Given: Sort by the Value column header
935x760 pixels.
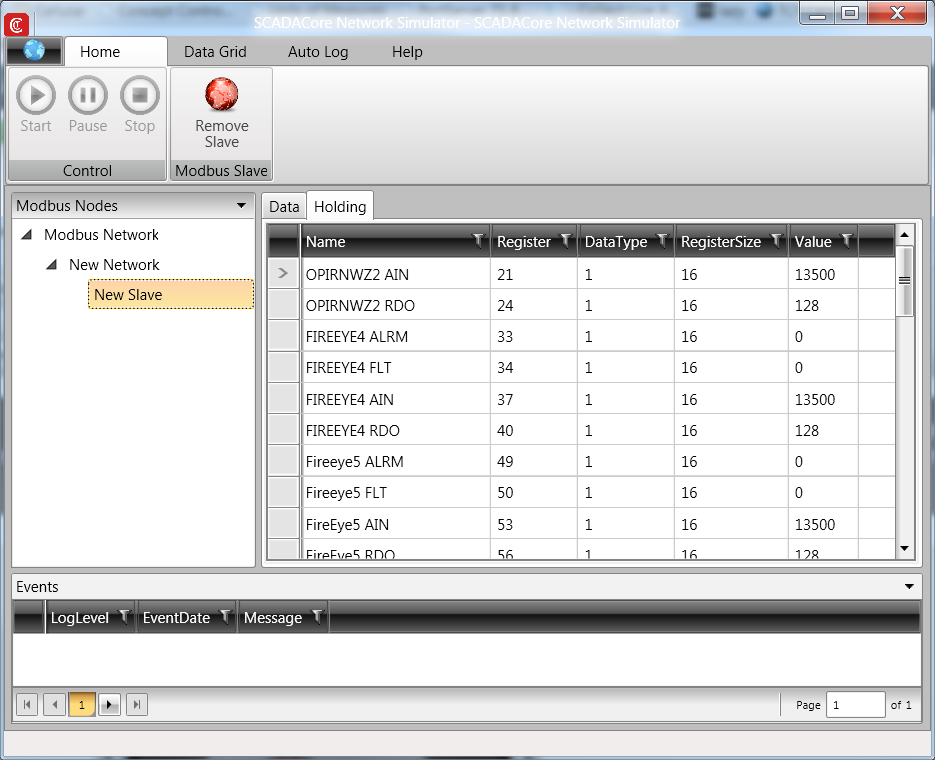Looking at the screenshot, I should (x=813, y=241).
